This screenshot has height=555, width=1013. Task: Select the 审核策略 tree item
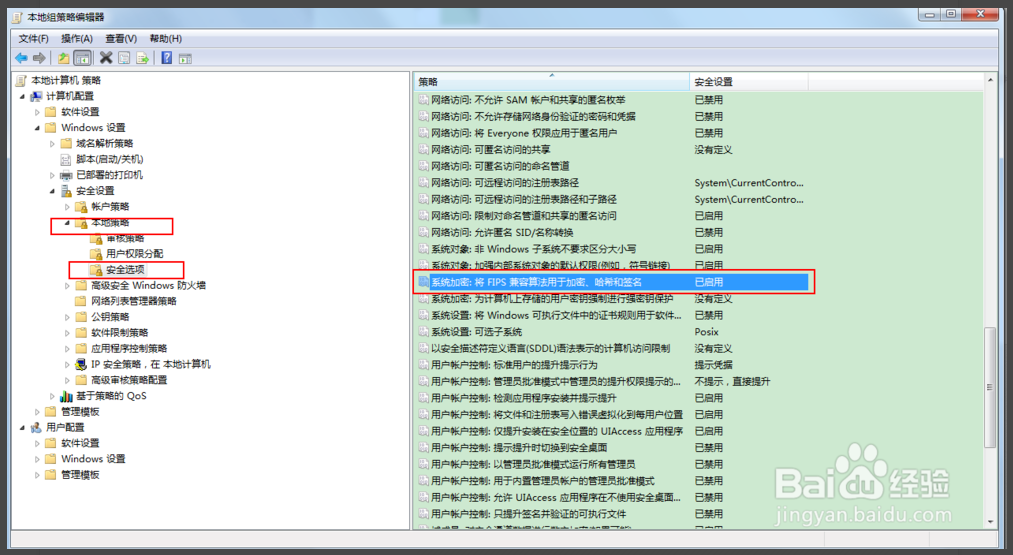pyautogui.click(x=125, y=238)
